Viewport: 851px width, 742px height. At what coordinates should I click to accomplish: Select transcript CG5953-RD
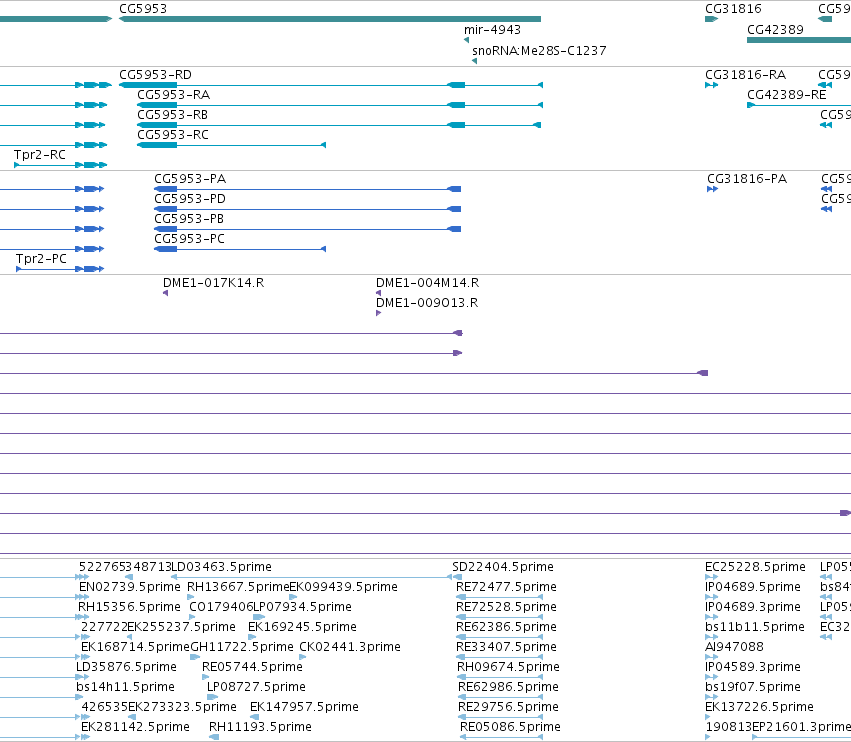(x=331, y=85)
